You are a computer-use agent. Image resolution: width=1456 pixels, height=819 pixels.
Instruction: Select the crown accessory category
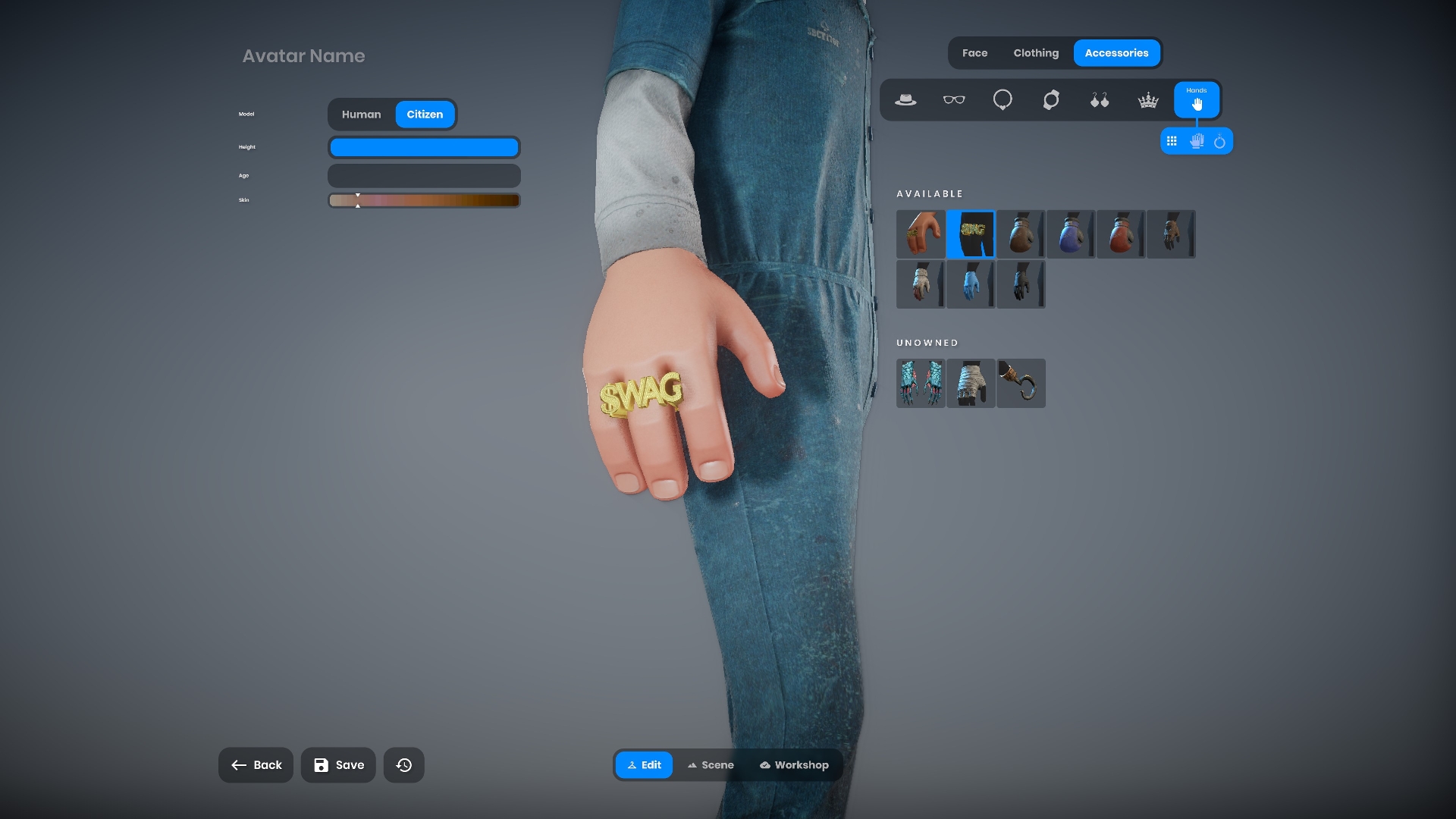[1148, 100]
